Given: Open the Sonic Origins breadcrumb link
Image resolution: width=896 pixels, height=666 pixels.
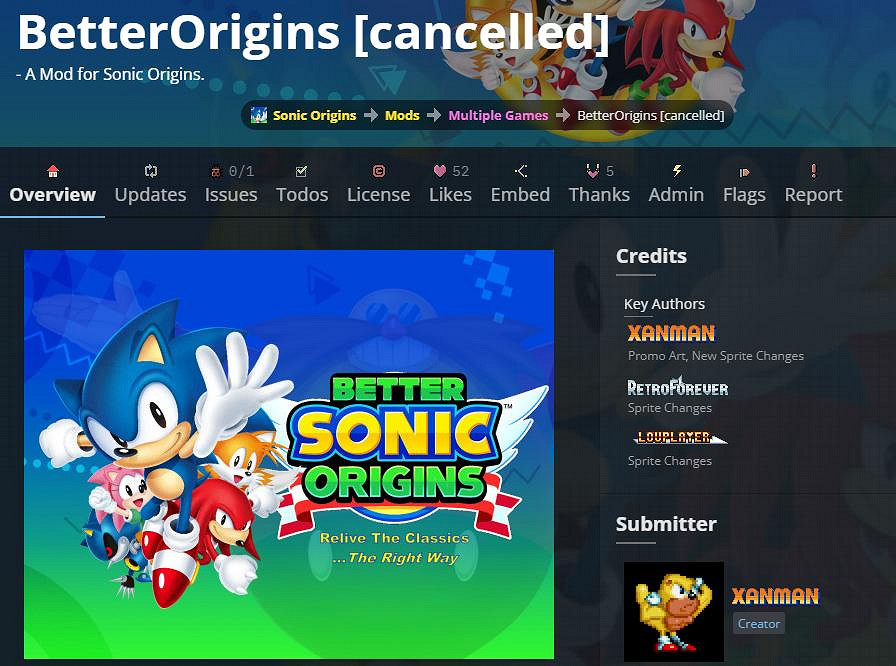Looking at the screenshot, I should pyautogui.click(x=314, y=115).
